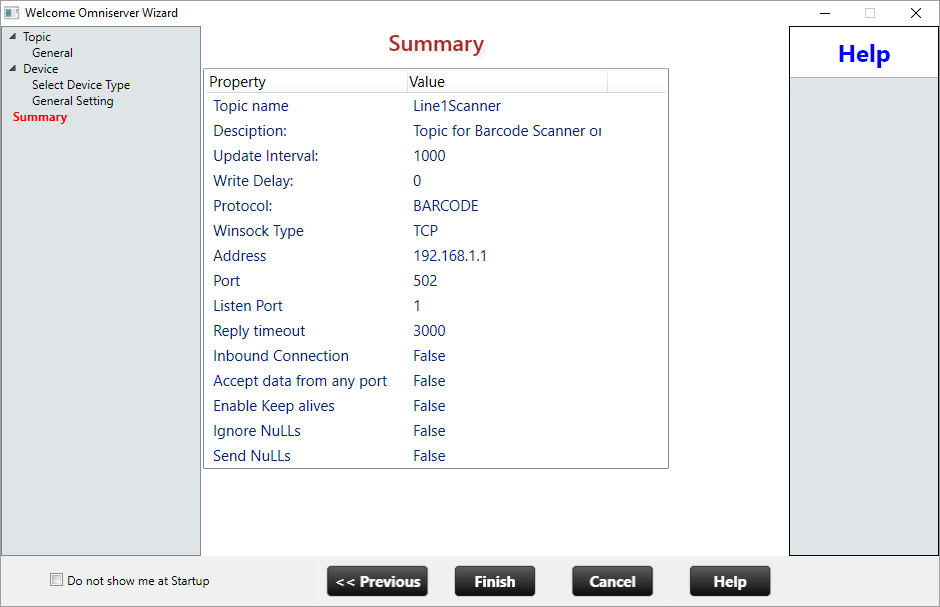Enable Do not show me at Startup

[x=57, y=580]
